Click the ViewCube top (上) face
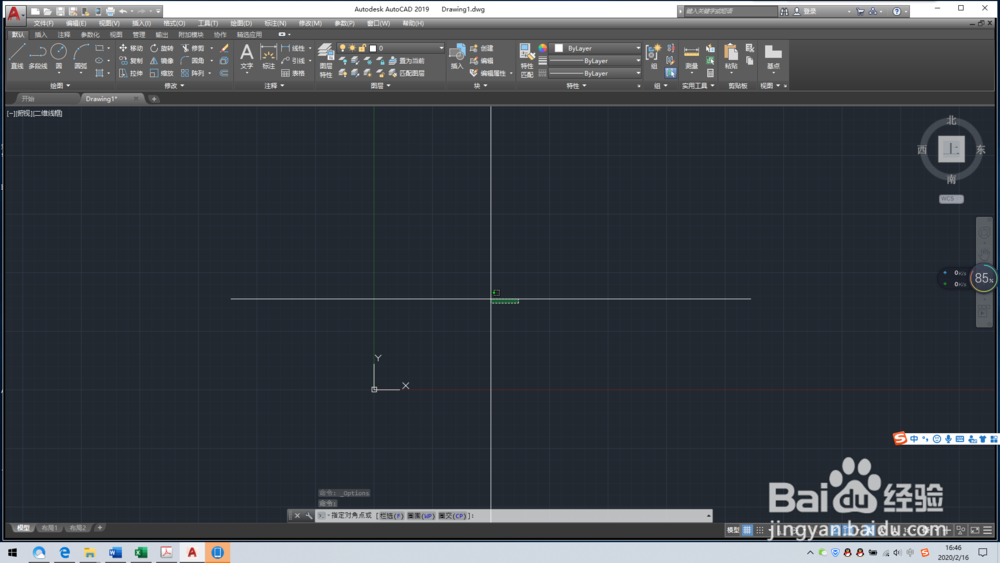The height and width of the screenshot is (563, 1000). click(951, 149)
